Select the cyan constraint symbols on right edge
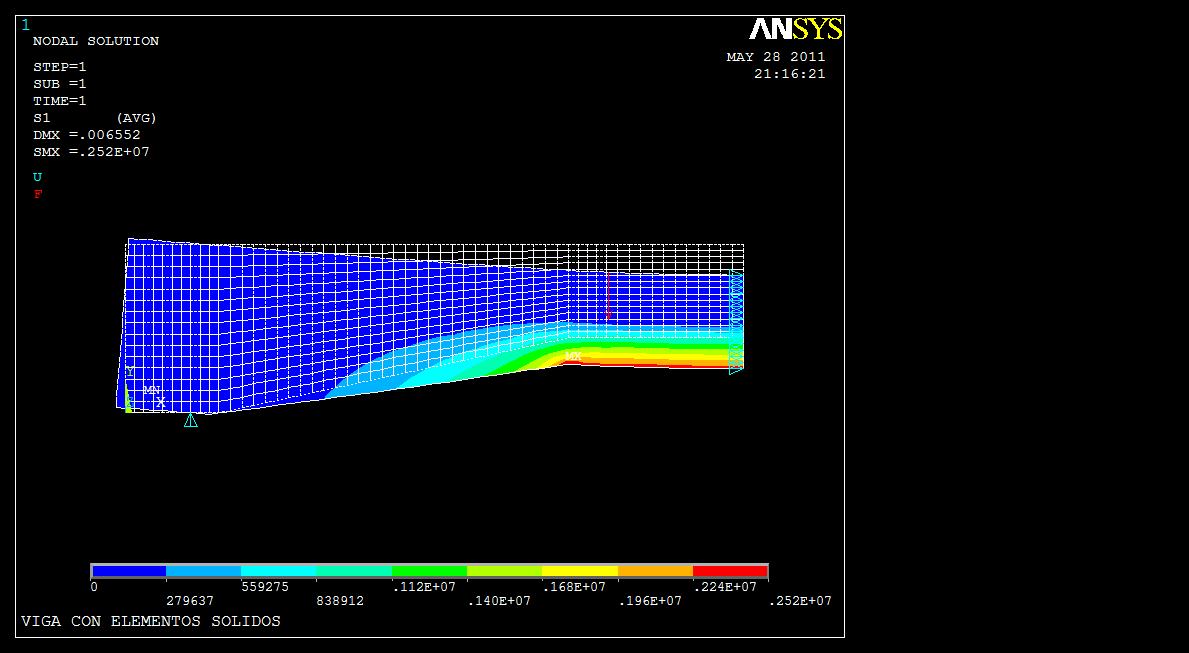Viewport: 1189px width, 653px height. click(x=736, y=320)
